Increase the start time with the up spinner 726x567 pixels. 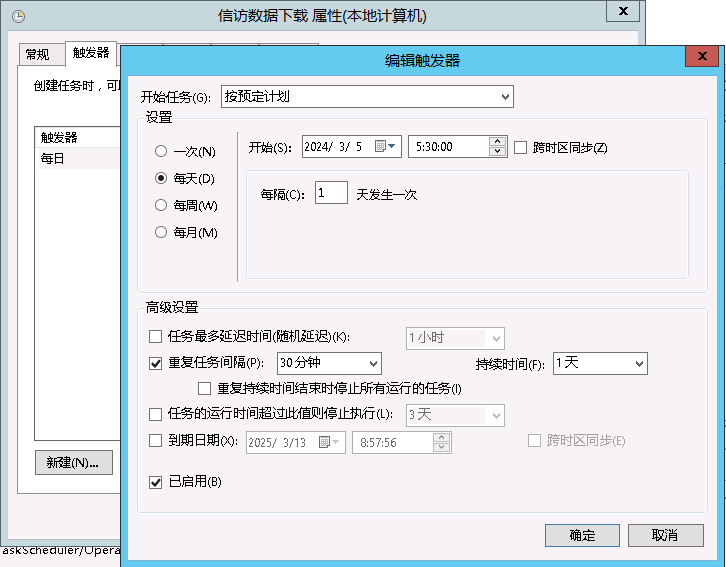tap(497, 141)
